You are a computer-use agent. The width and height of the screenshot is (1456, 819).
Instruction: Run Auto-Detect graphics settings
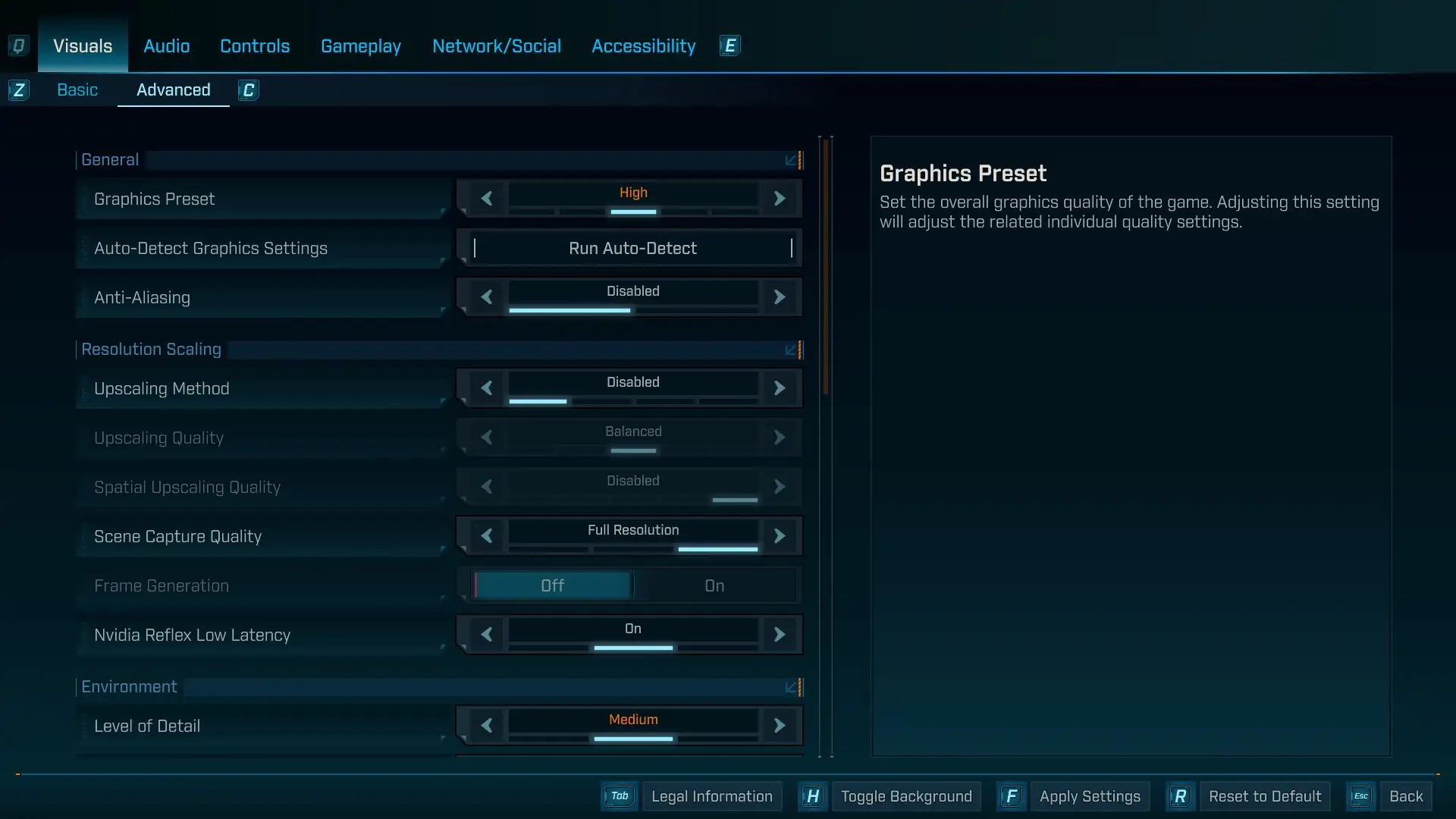(632, 248)
